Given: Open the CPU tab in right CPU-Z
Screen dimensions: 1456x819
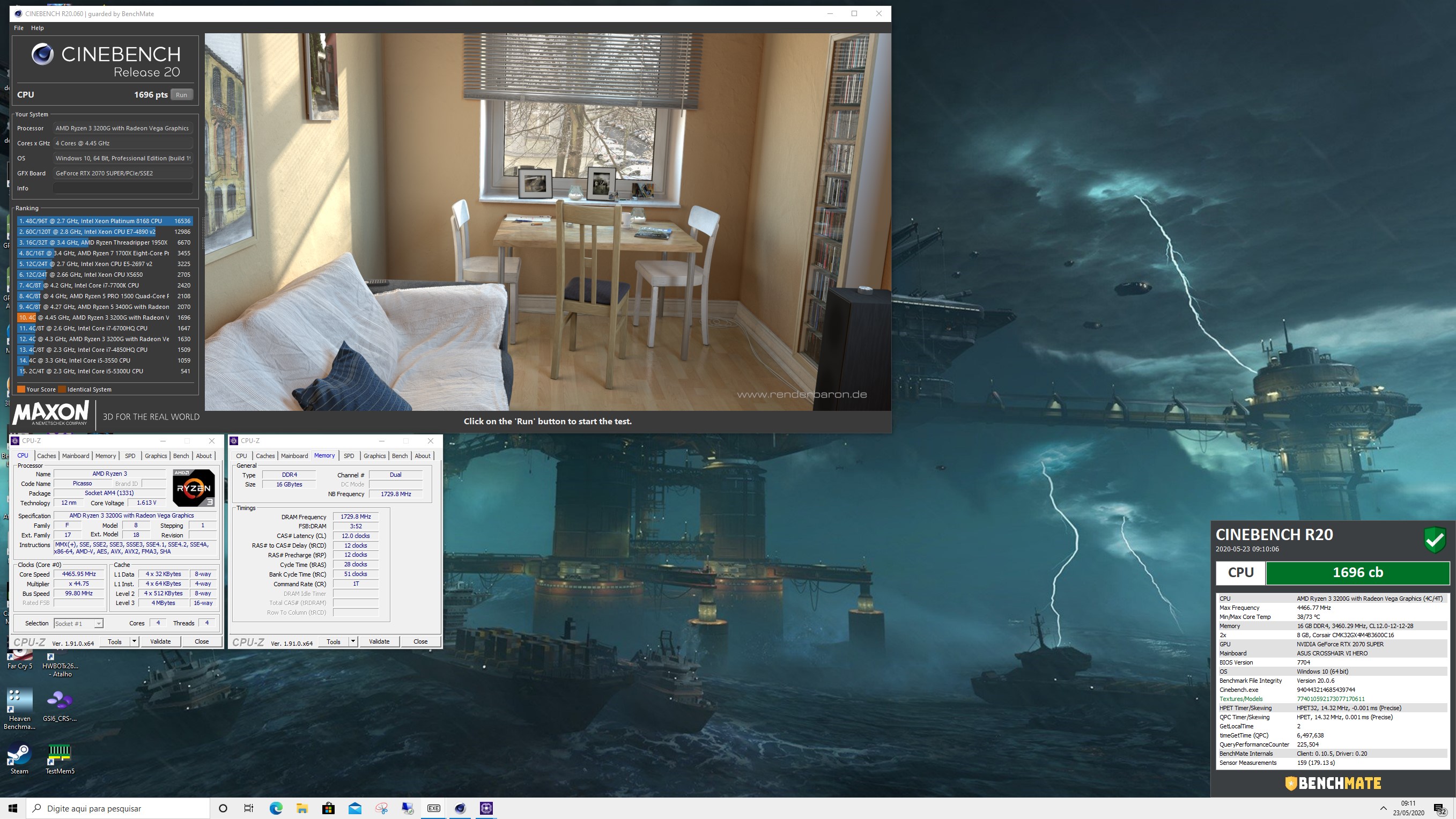Looking at the screenshot, I should tap(241, 455).
